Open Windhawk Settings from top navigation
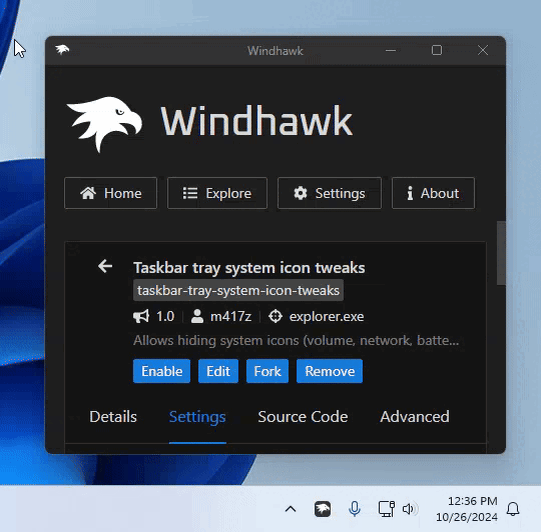 (329, 193)
